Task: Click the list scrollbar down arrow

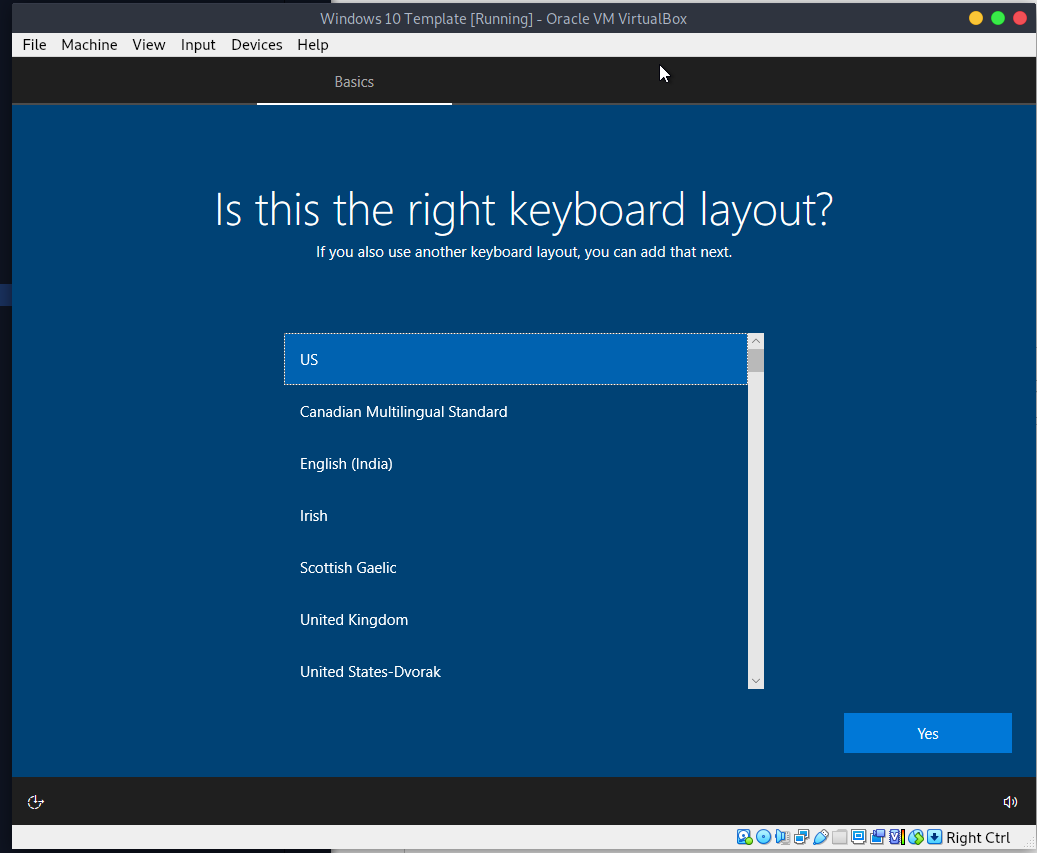Action: 756,681
